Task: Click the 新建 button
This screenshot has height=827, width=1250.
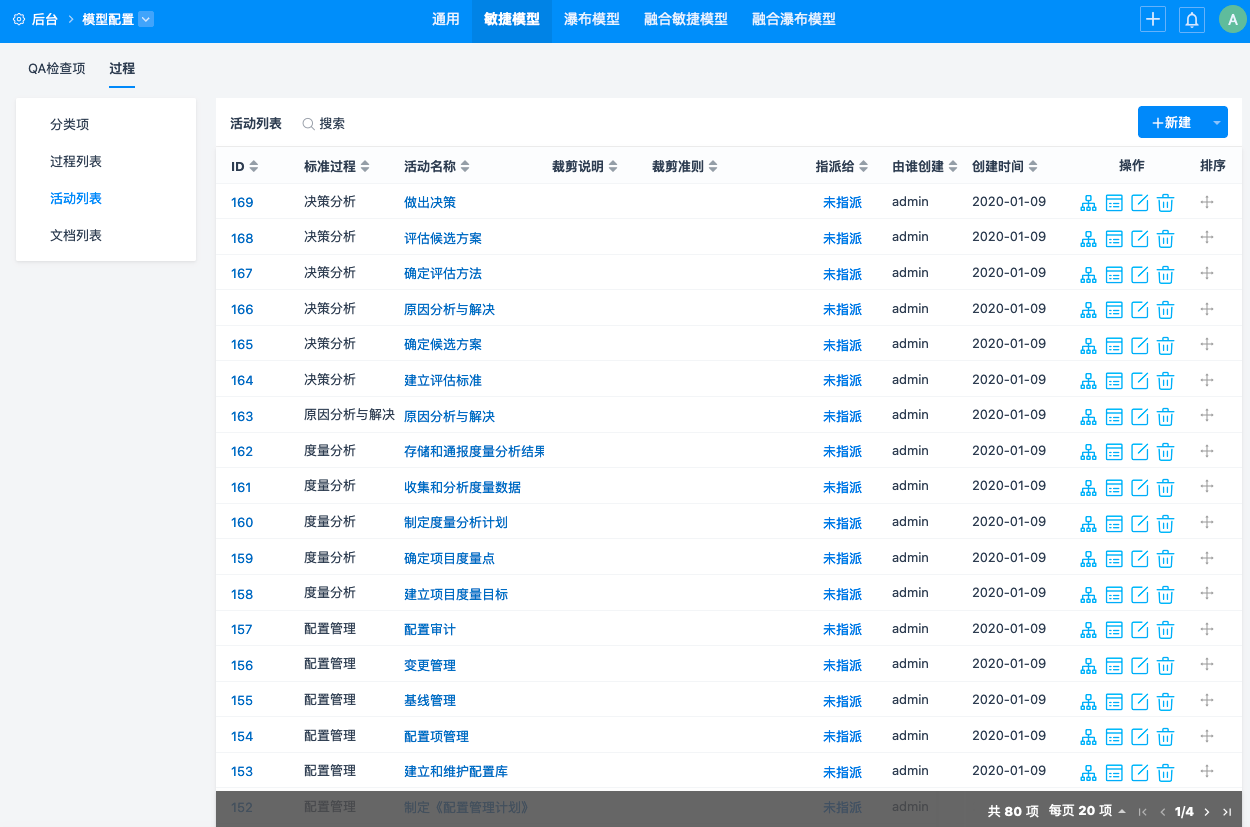Action: (1172, 123)
